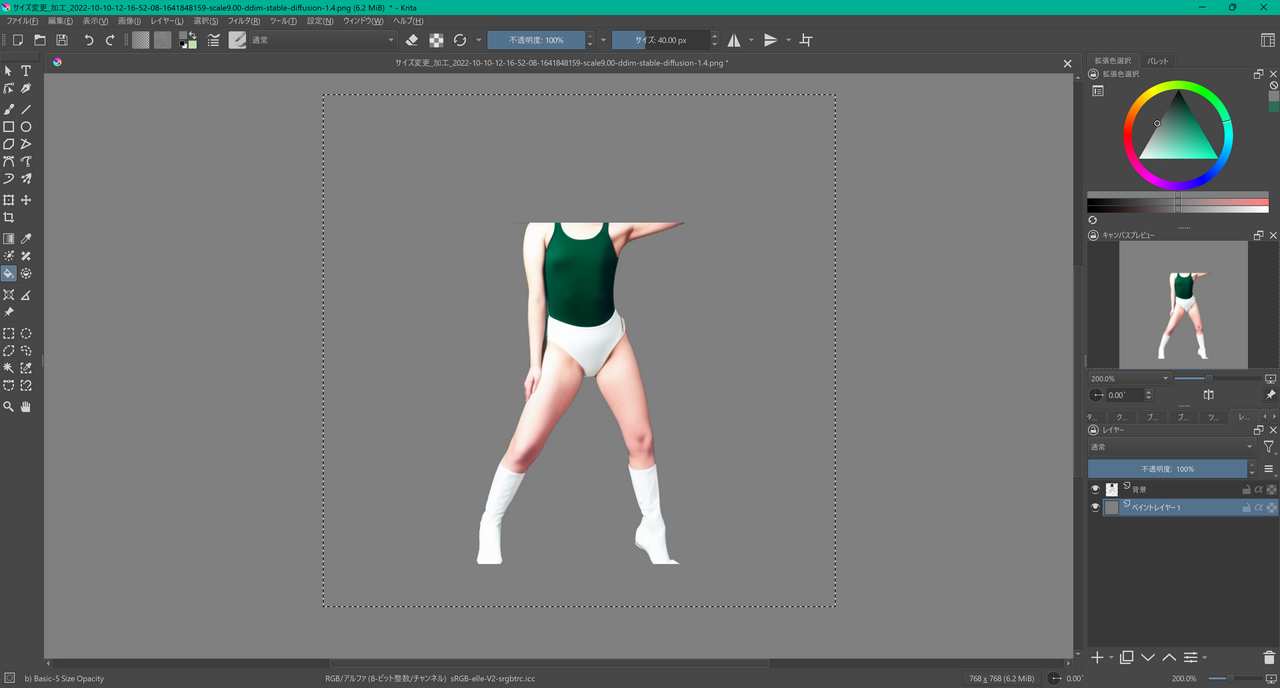Select the Ellipse shape tool

pyautogui.click(x=26, y=127)
